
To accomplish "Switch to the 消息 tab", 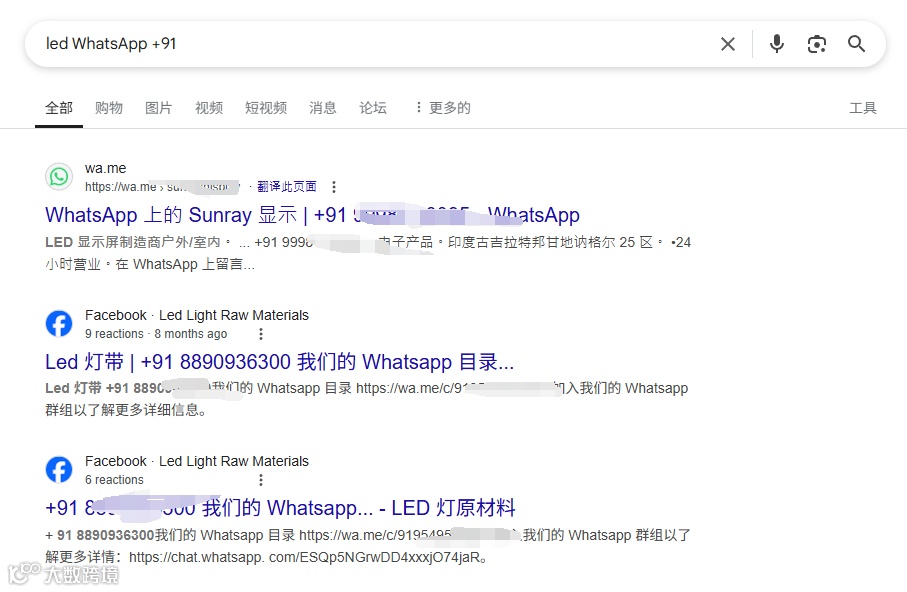I will coord(323,108).
